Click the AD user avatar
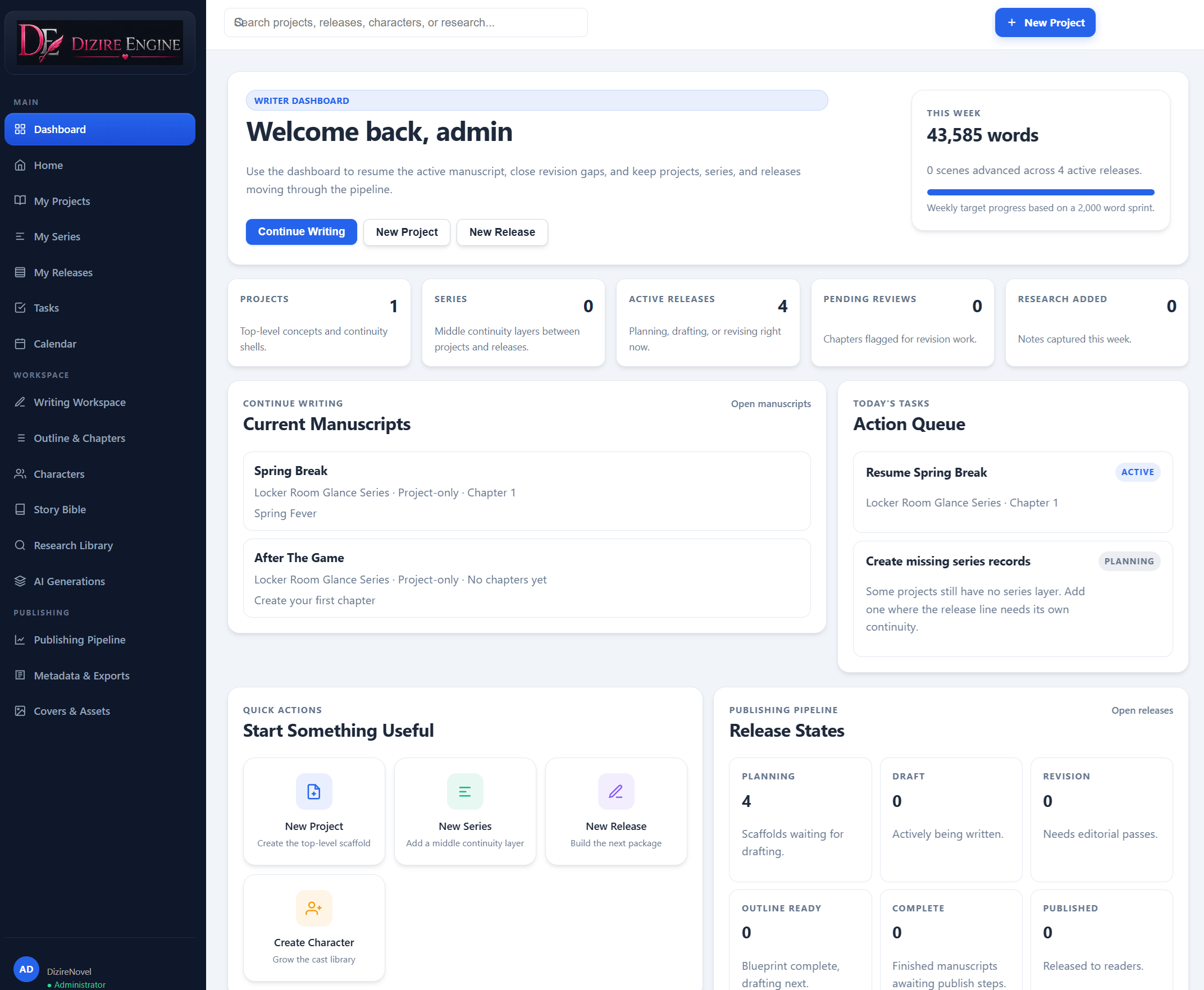1204x990 pixels. tap(26, 969)
